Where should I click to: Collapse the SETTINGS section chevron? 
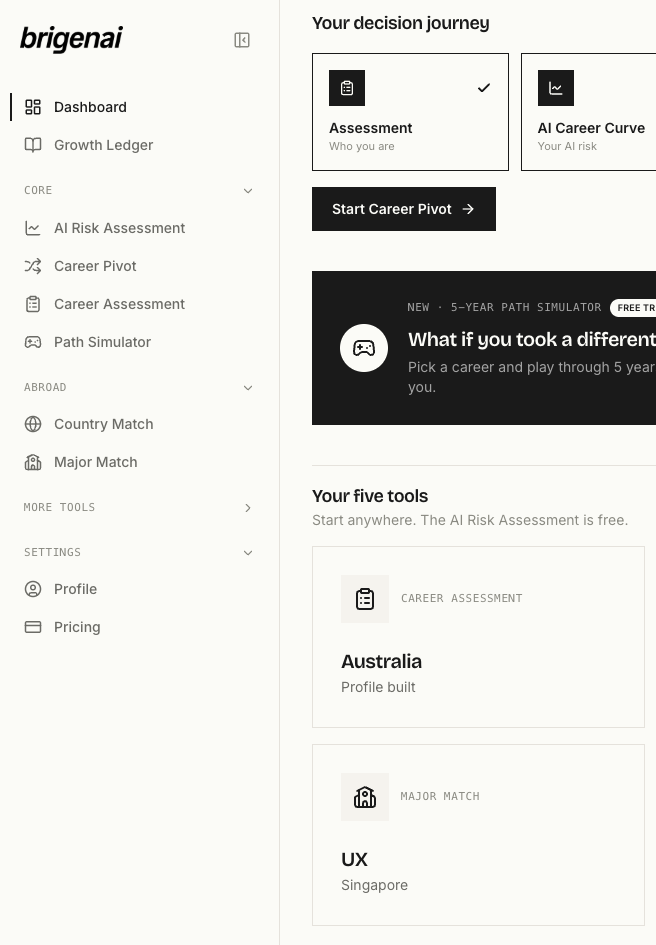pyautogui.click(x=248, y=553)
